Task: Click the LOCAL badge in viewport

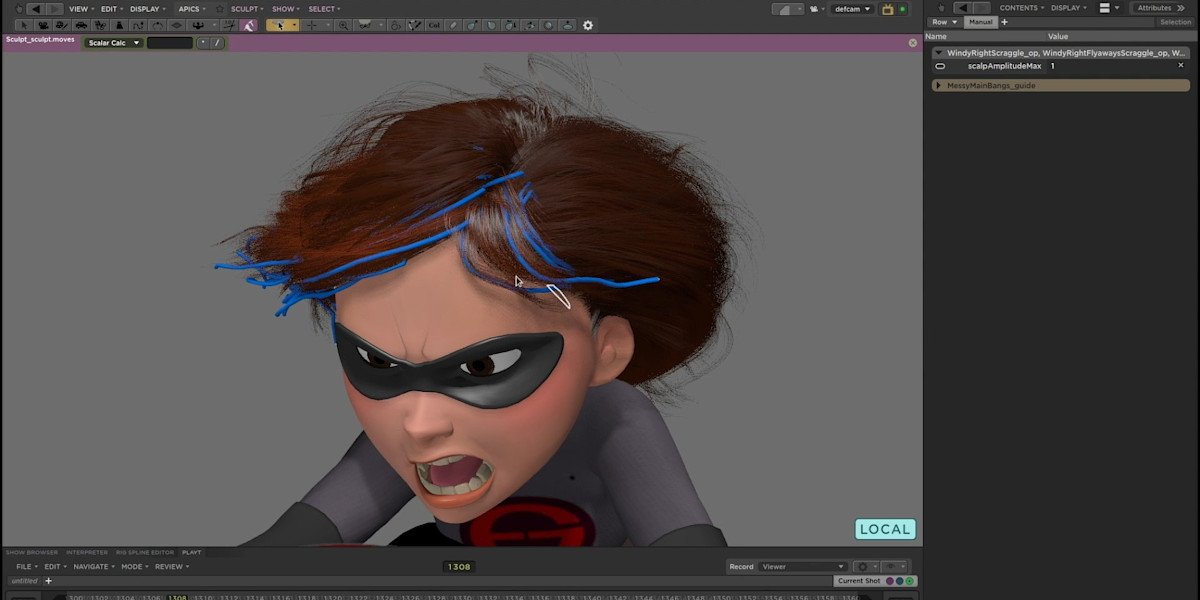Action: coord(885,530)
